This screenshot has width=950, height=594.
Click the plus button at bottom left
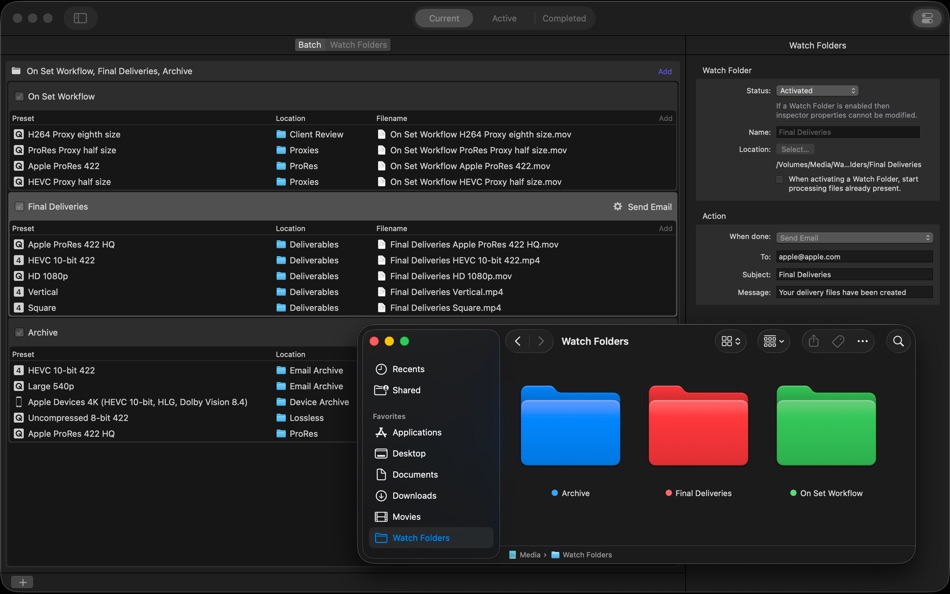[22, 582]
